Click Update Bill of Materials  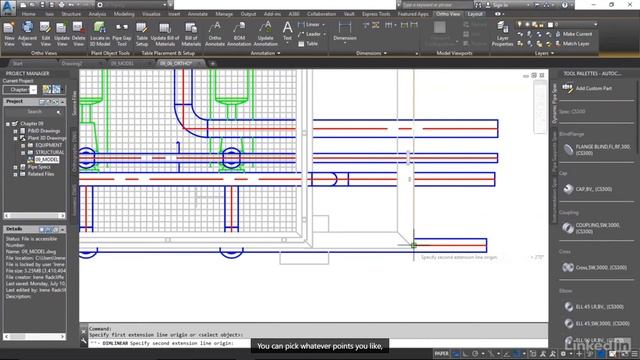click(x=165, y=33)
